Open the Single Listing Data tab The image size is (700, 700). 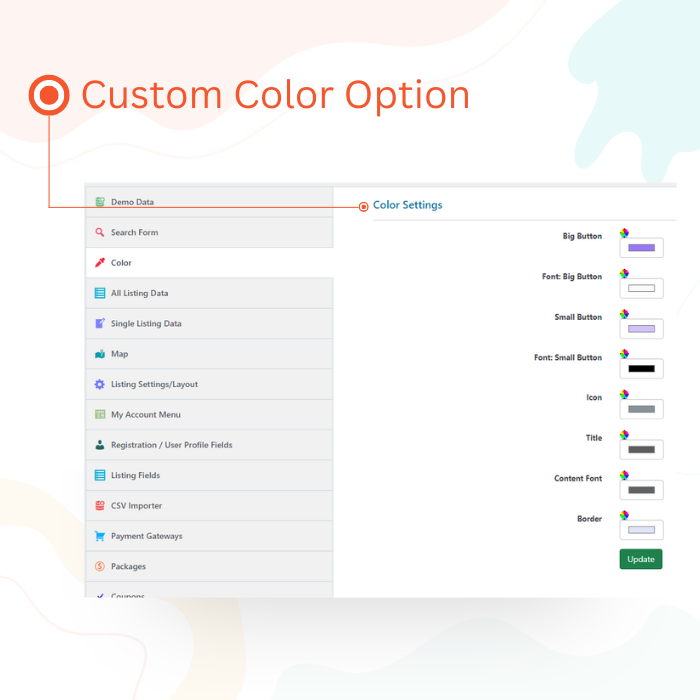pos(146,324)
